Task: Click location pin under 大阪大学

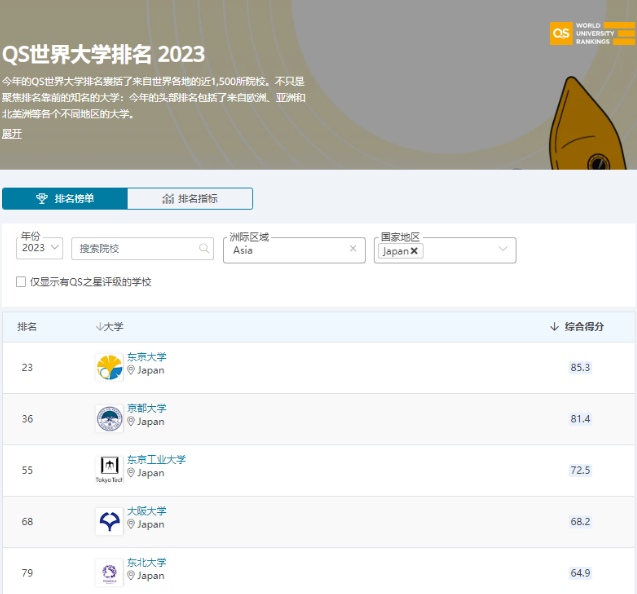Action: click(131, 524)
